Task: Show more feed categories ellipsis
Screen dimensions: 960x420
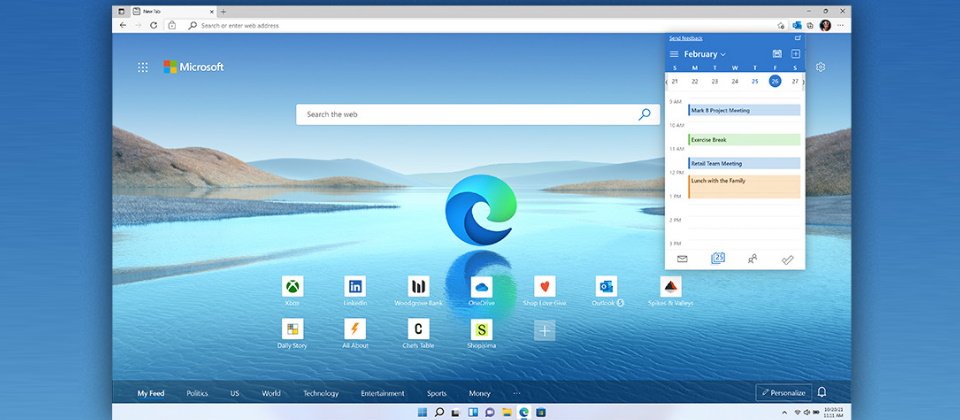Action: 517,393
